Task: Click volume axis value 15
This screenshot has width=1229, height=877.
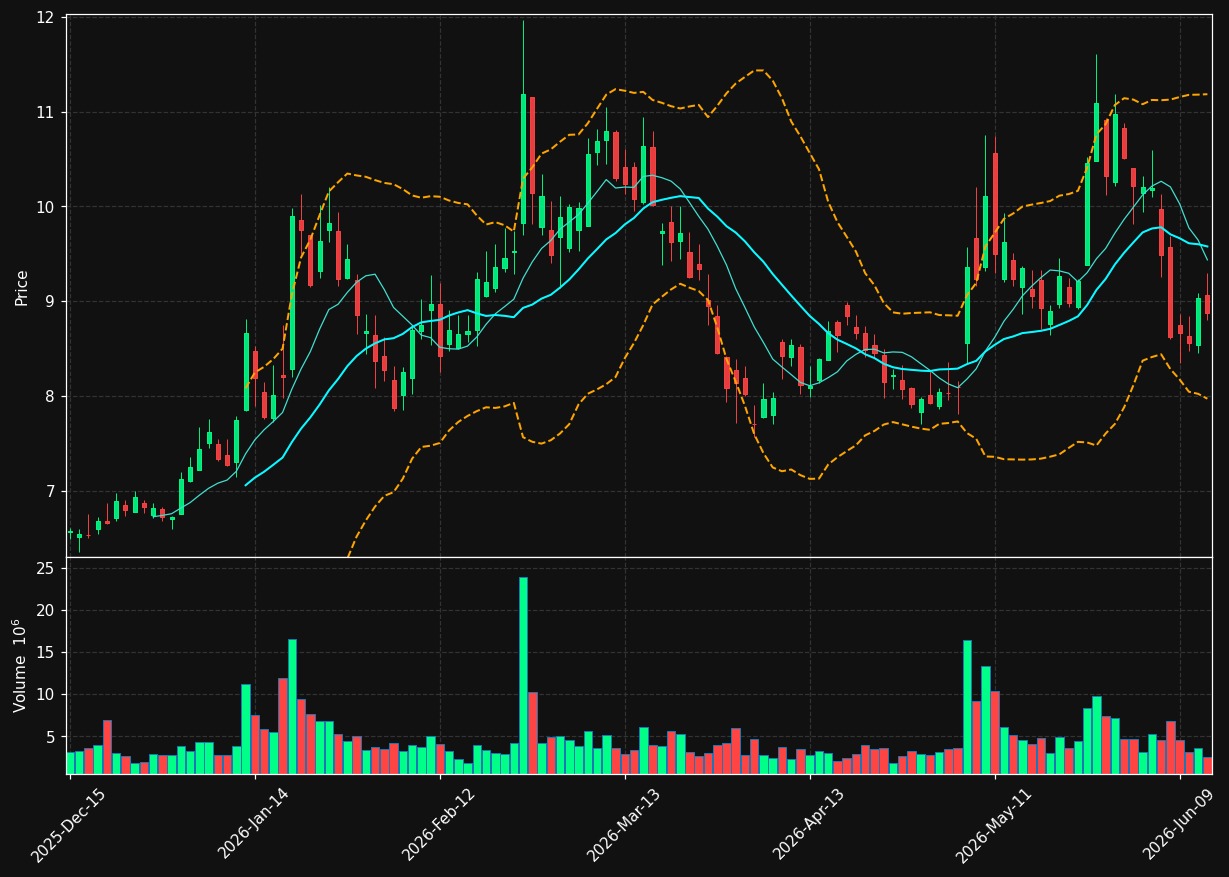Action: [46, 653]
